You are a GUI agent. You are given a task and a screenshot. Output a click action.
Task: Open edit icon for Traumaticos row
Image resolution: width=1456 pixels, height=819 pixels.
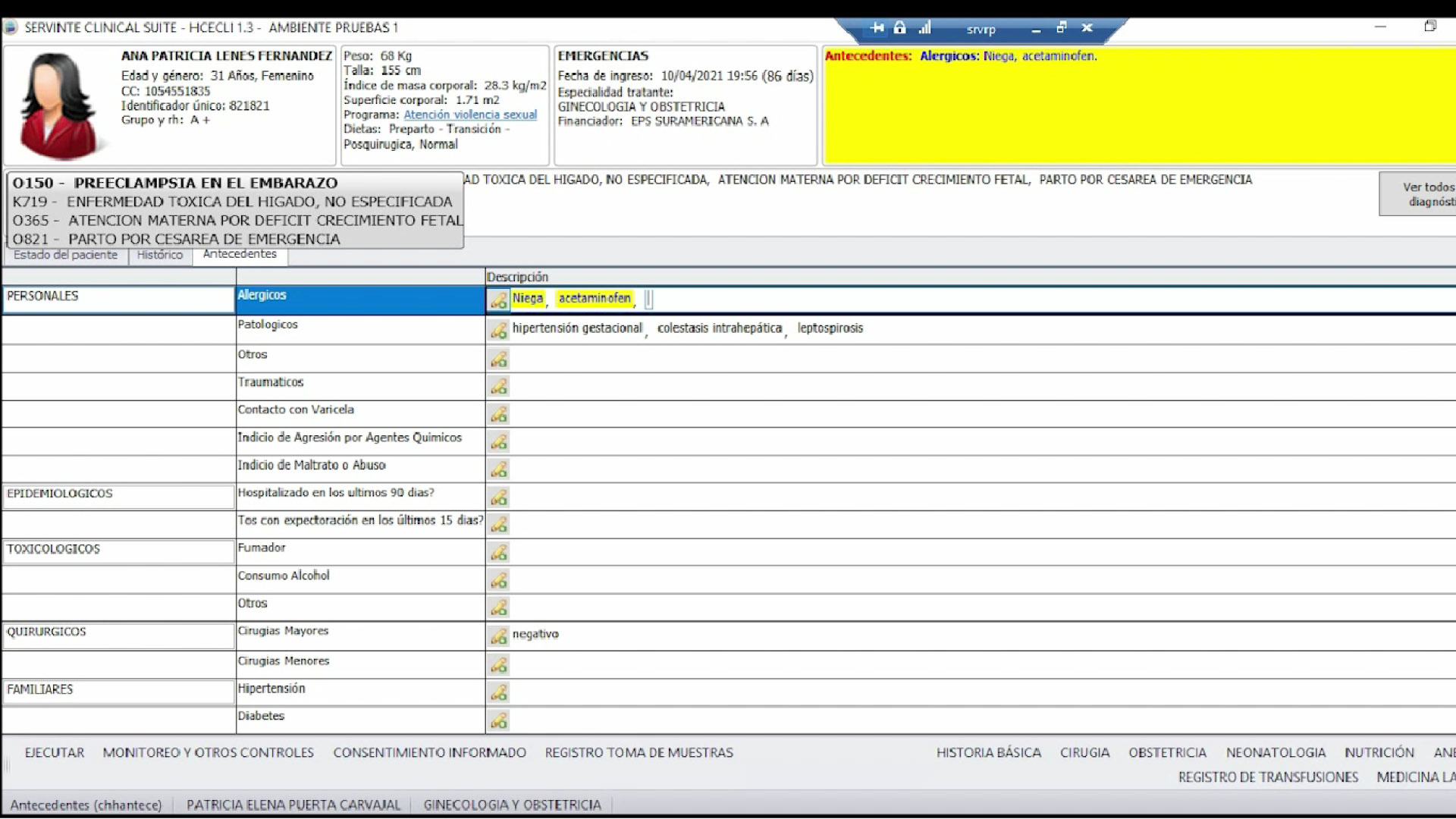(x=498, y=387)
